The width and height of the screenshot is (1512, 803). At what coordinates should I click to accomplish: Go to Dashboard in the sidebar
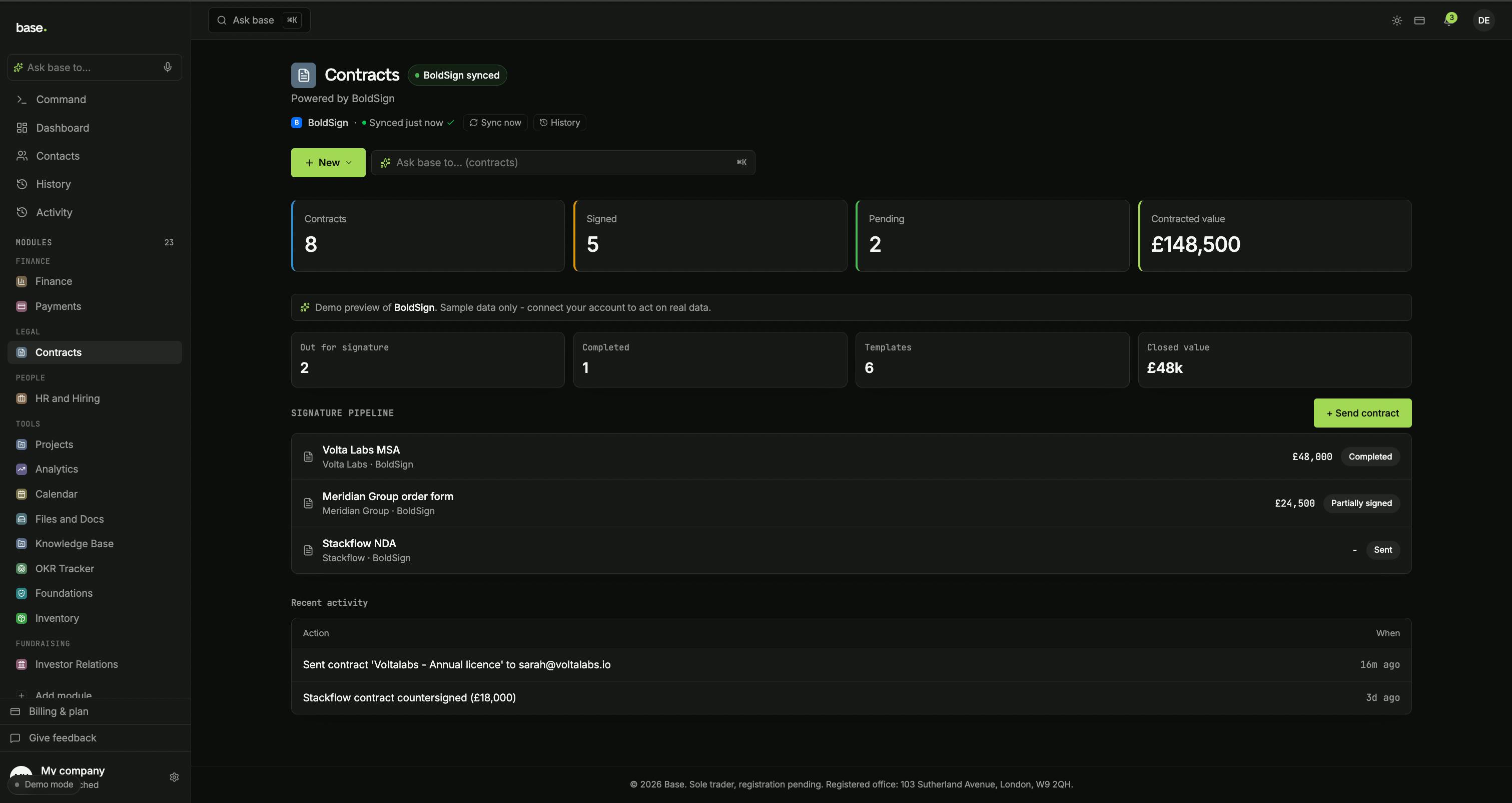95,128
